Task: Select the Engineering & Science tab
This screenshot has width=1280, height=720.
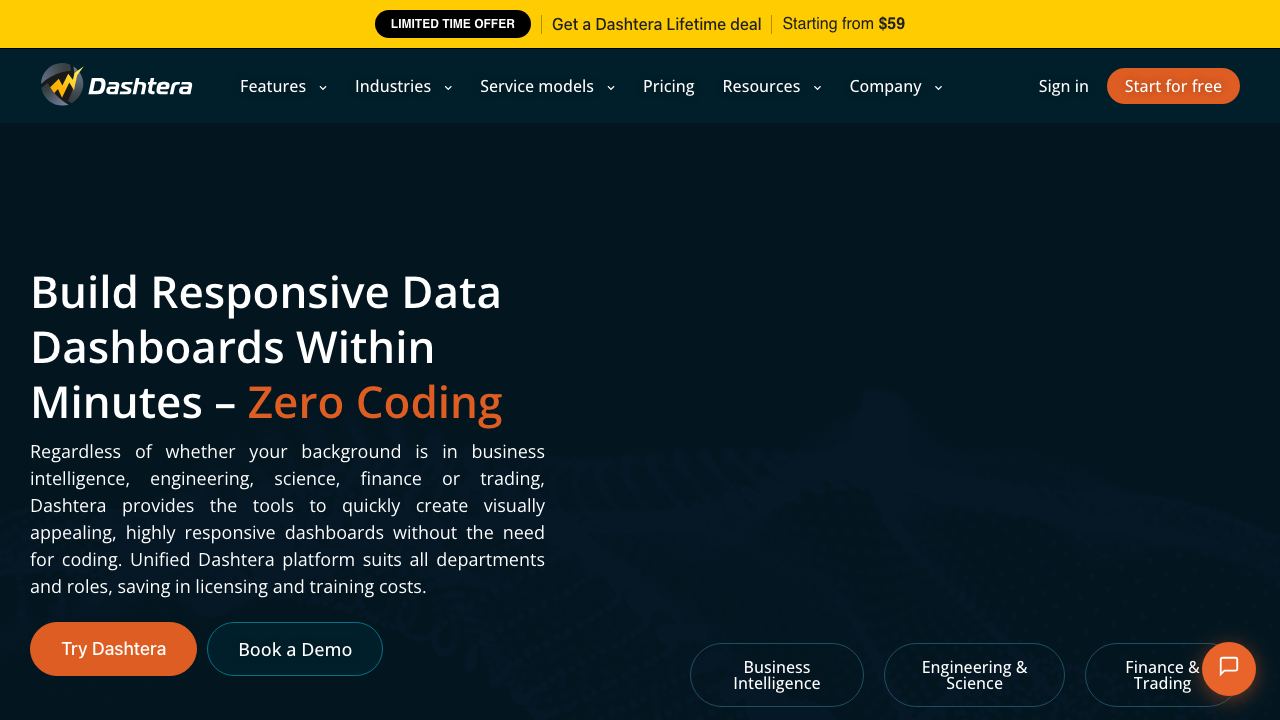Action: coord(974,675)
